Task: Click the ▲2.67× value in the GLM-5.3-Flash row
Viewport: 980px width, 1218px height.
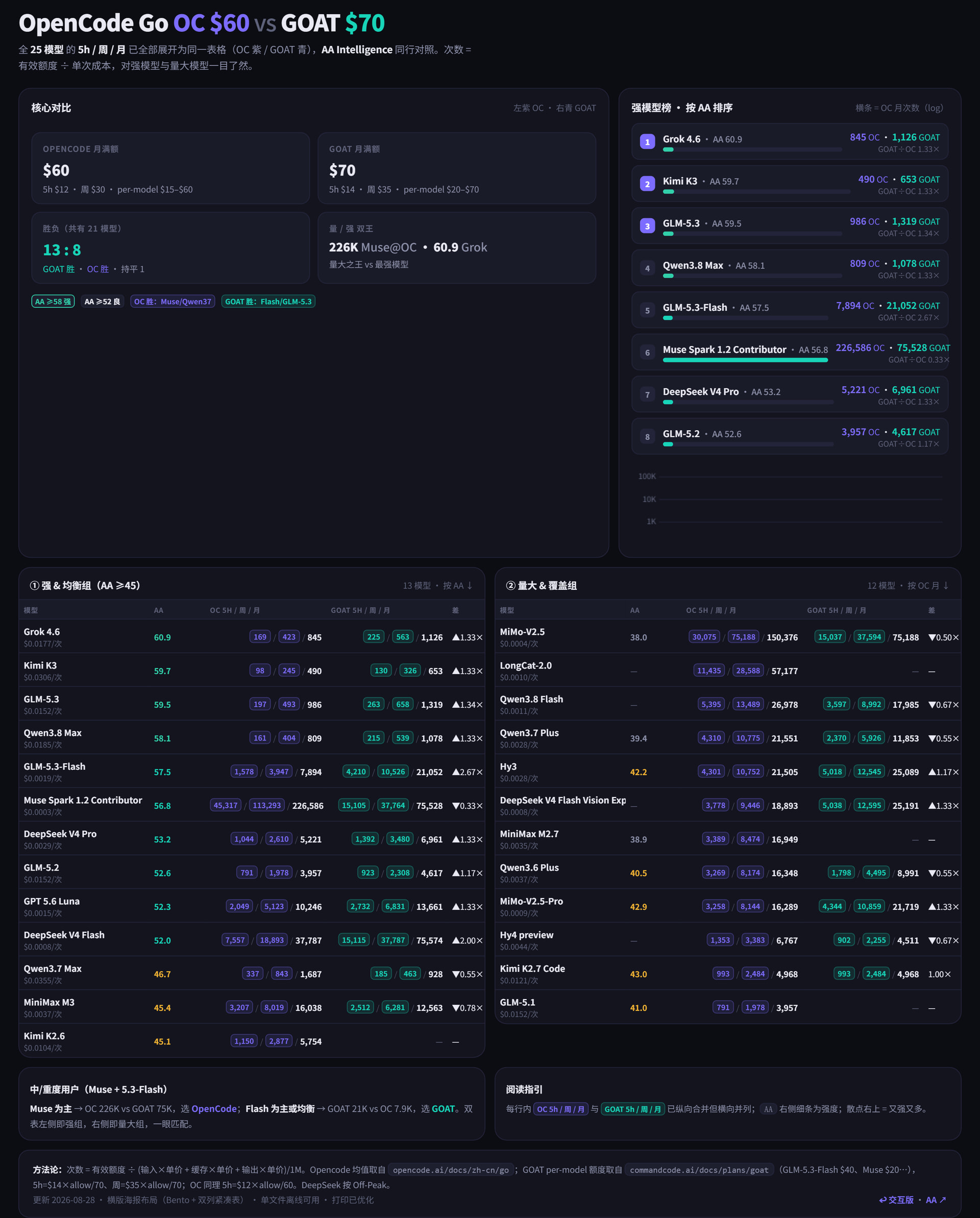Action: [468, 772]
